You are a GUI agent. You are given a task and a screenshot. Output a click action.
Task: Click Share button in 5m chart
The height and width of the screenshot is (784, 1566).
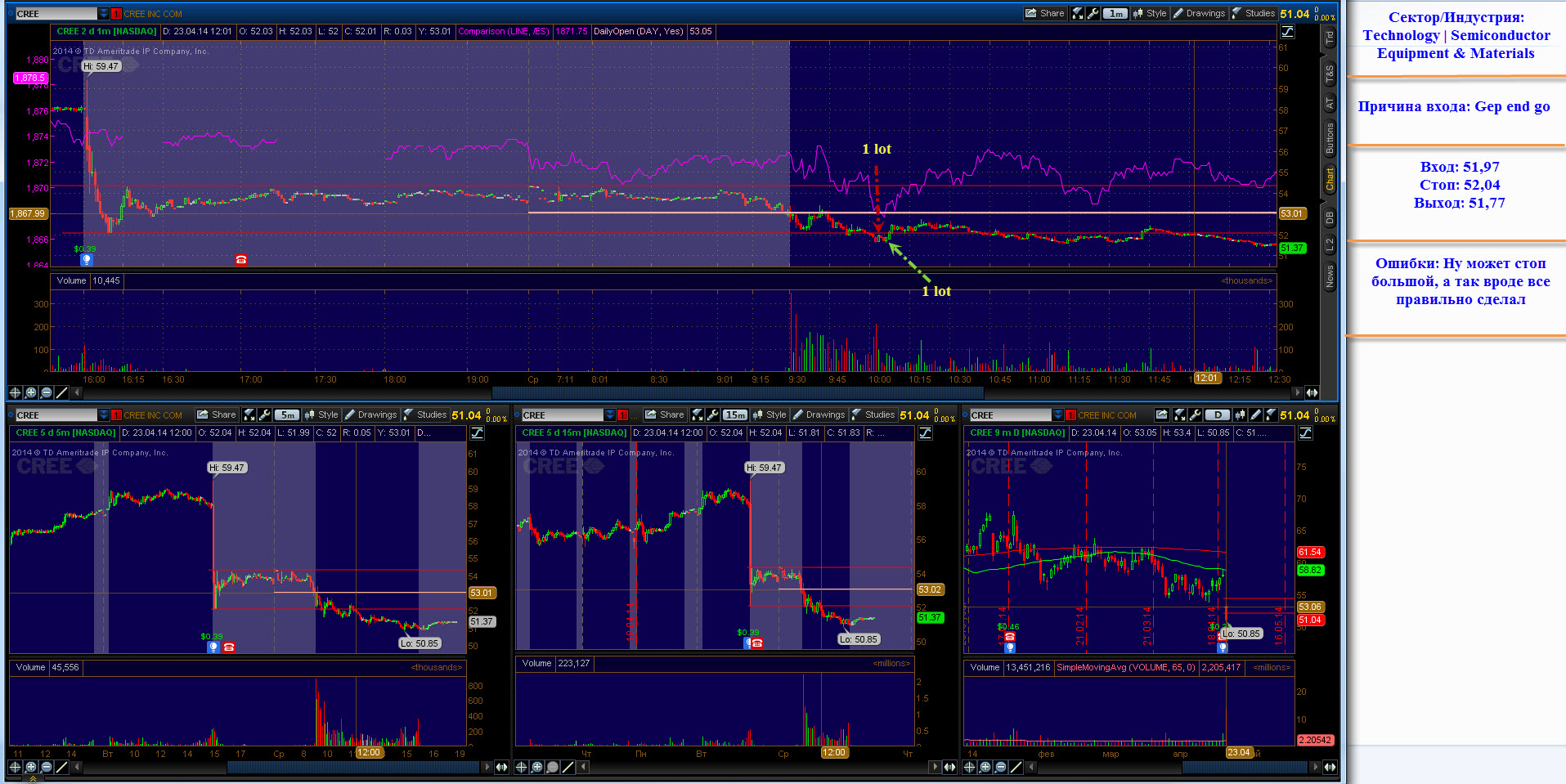click(217, 414)
